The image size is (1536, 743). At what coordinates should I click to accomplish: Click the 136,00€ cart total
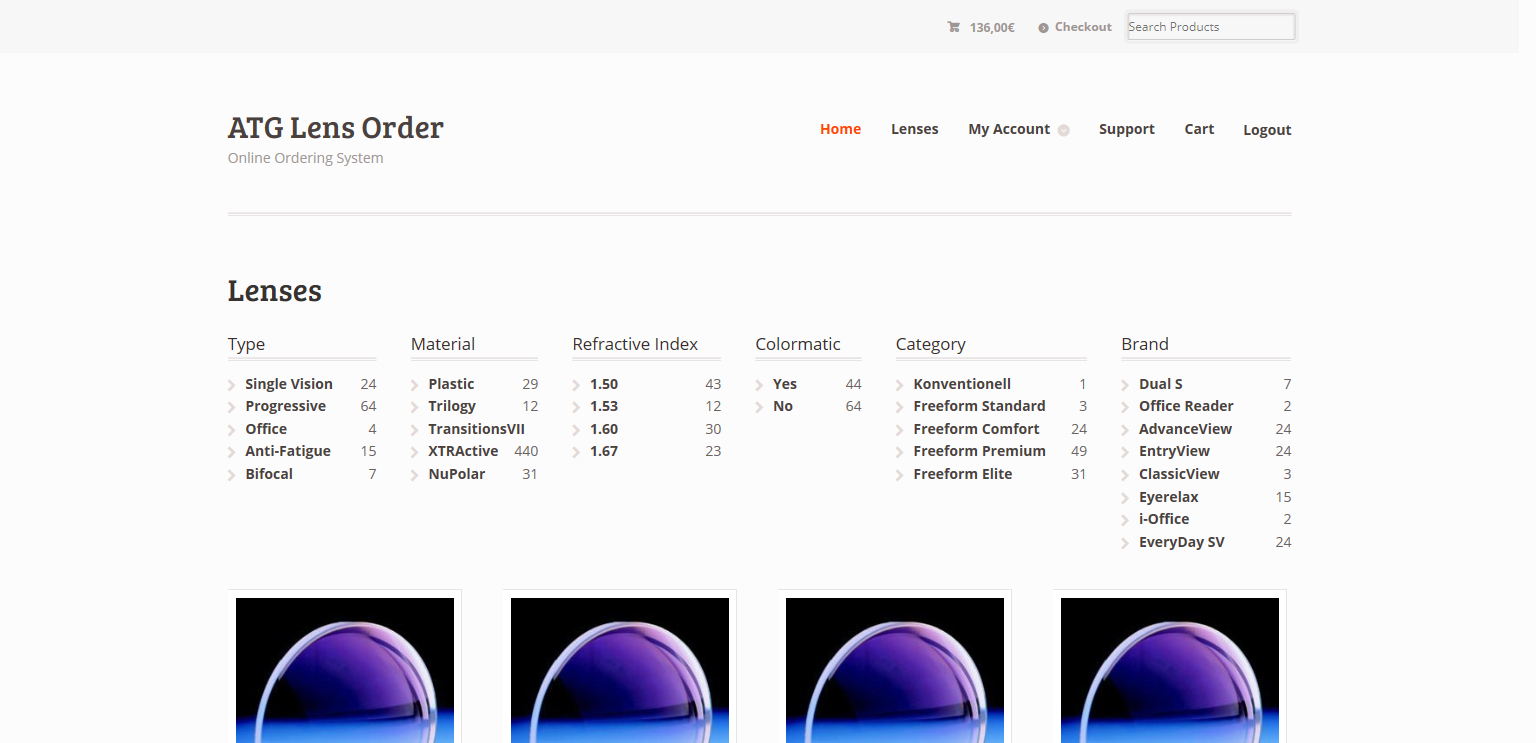[x=992, y=28]
